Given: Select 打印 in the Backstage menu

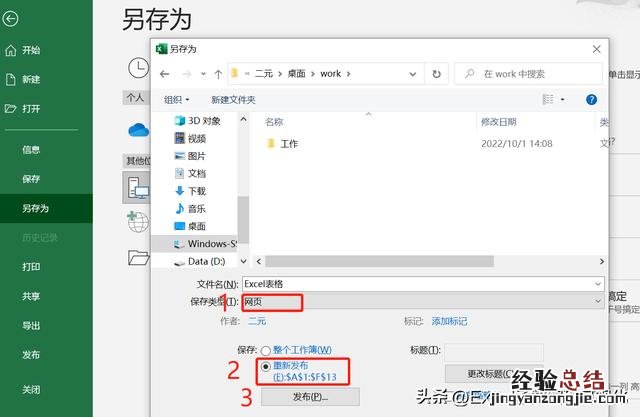Looking at the screenshot, I should click(x=31, y=267).
